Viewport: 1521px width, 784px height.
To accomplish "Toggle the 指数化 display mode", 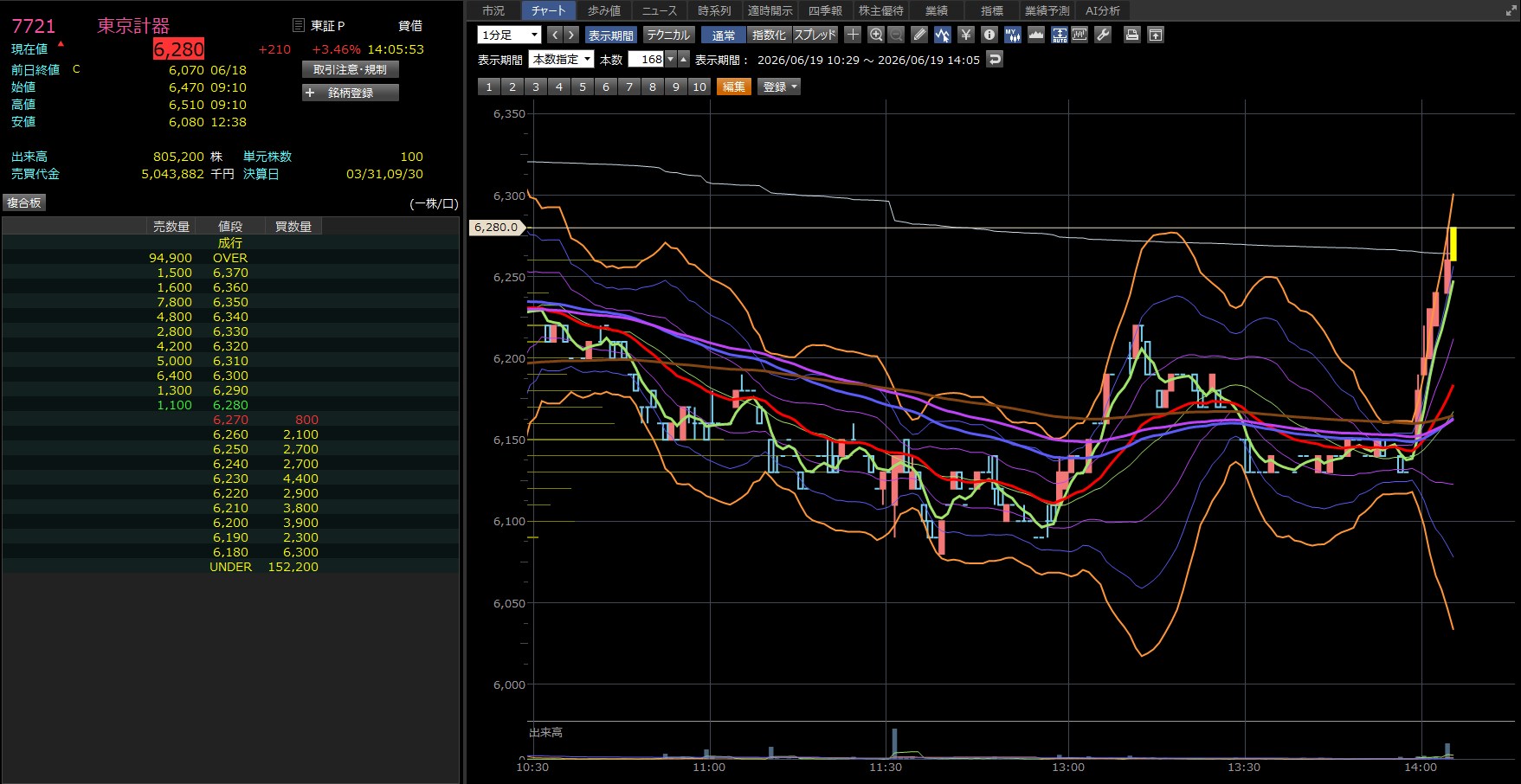I will pos(769,35).
